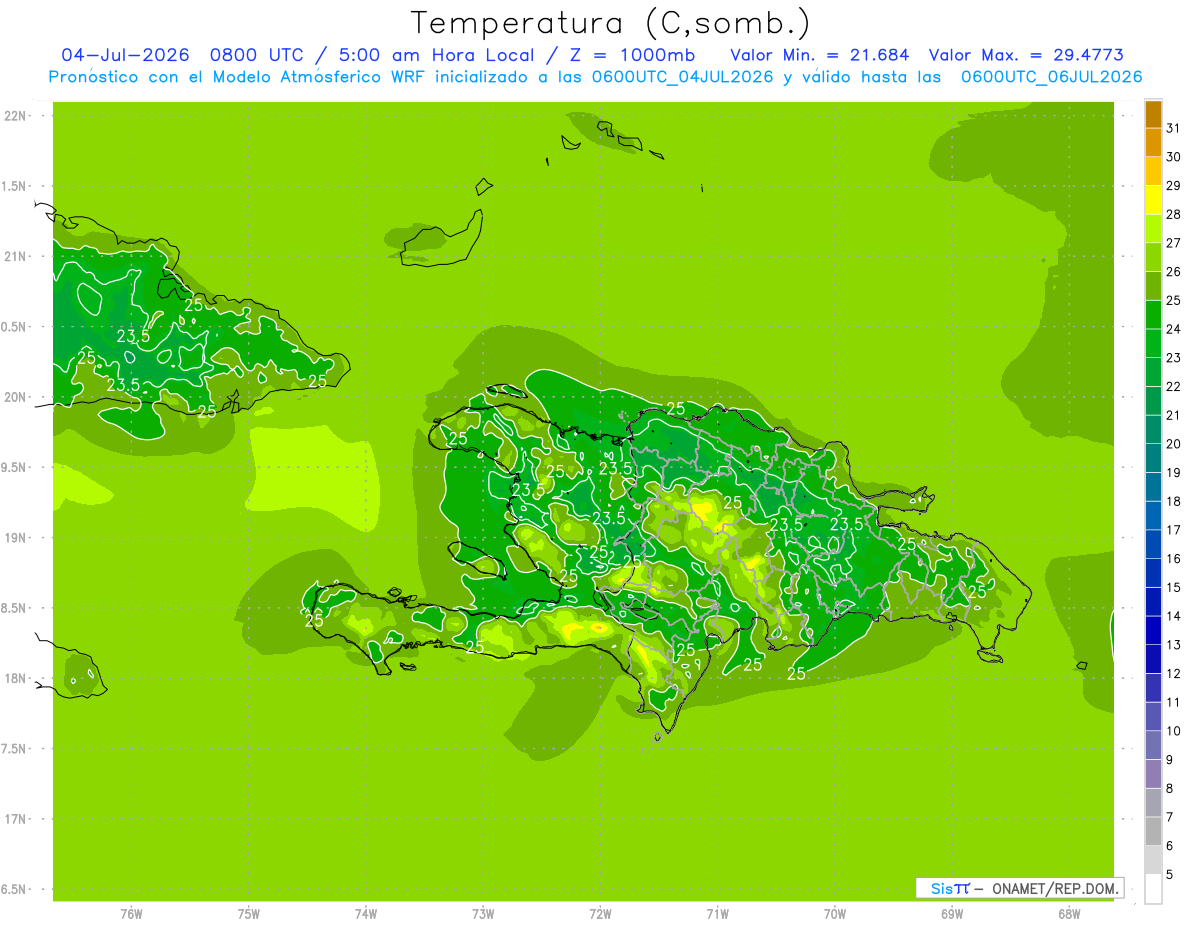
Task: Click the 18N latitude axis label
Action: point(15,678)
